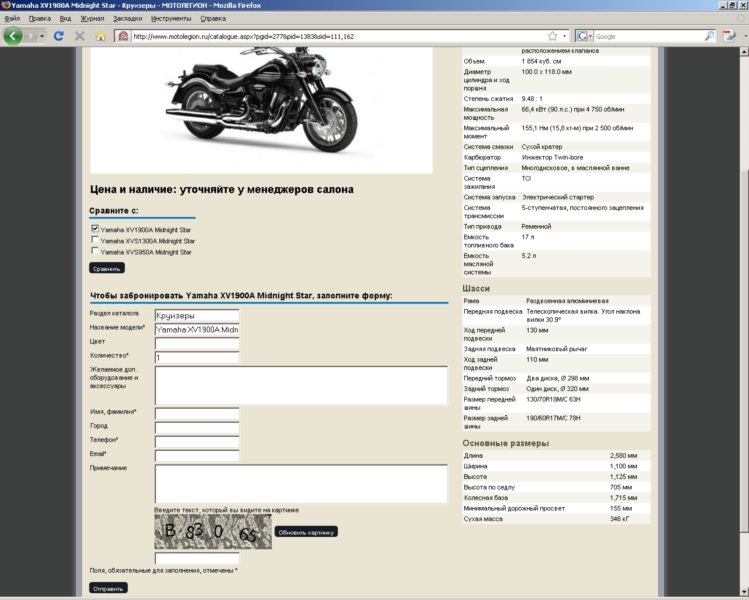The width and height of the screenshot is (749, 600).
Task: Click the 'Электрический стартер' value
Action: pos(557,197)
